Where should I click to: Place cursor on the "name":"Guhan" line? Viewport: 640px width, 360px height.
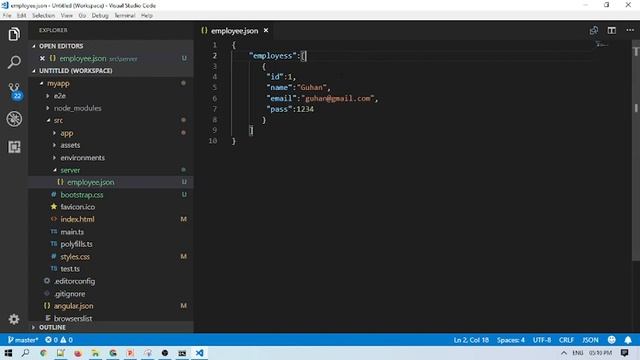[298, 87]
